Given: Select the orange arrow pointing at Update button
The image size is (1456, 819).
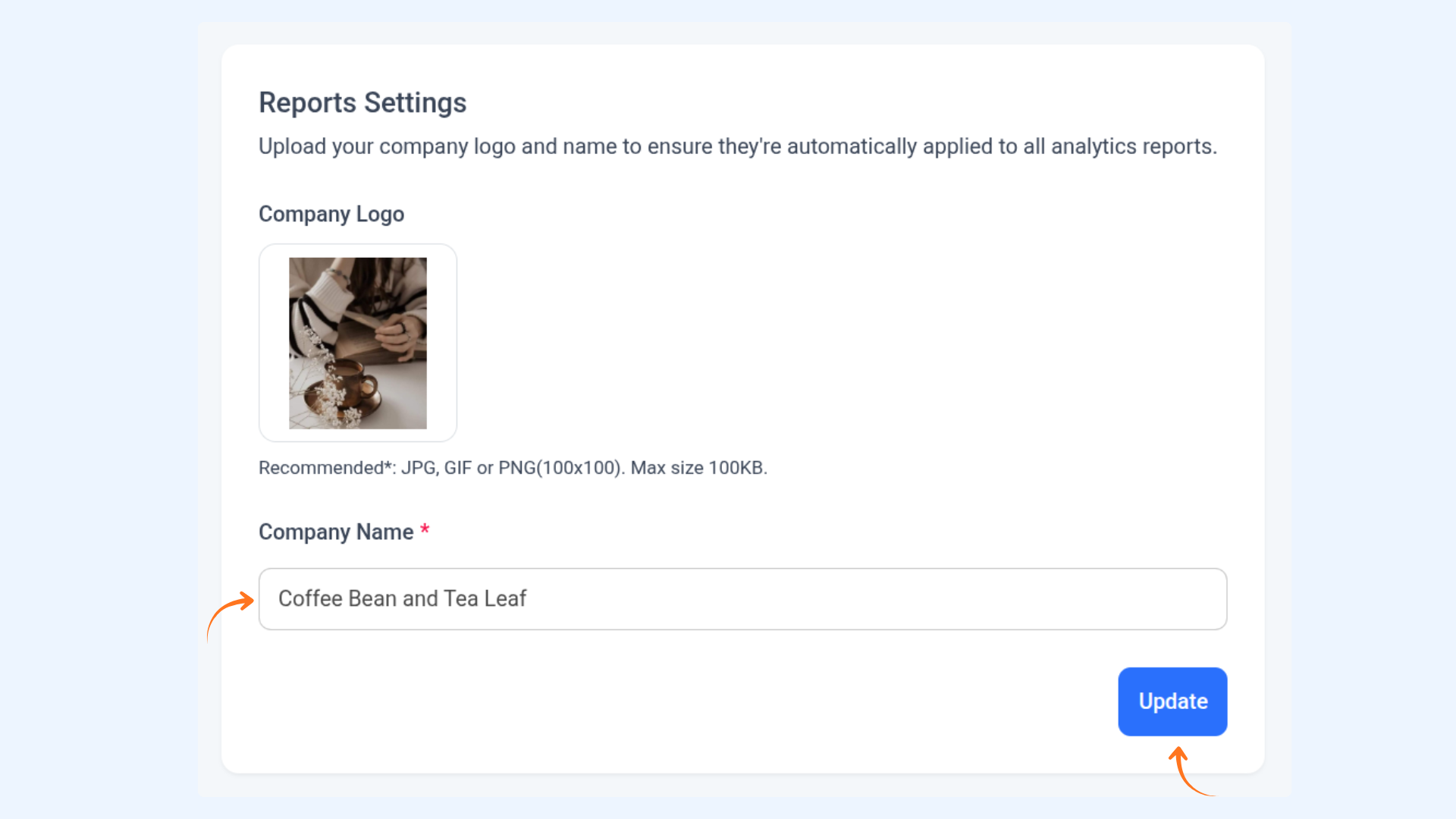Looking at the screenshot, I should point(1191,770).
